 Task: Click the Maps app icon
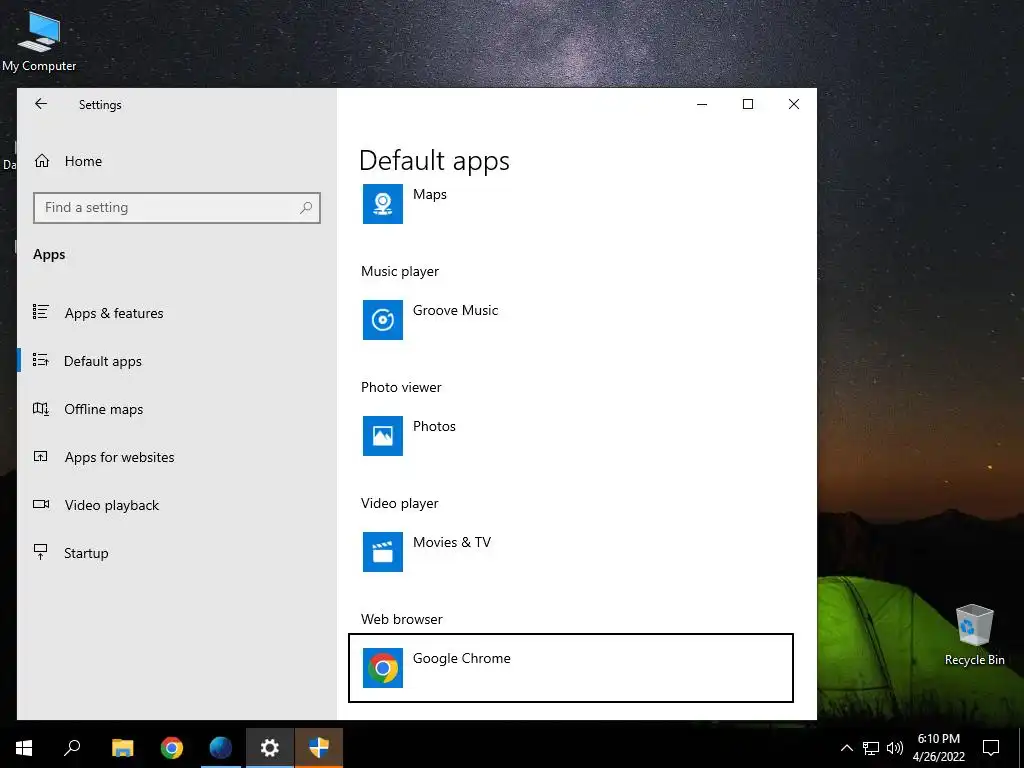tap(383, 204)
